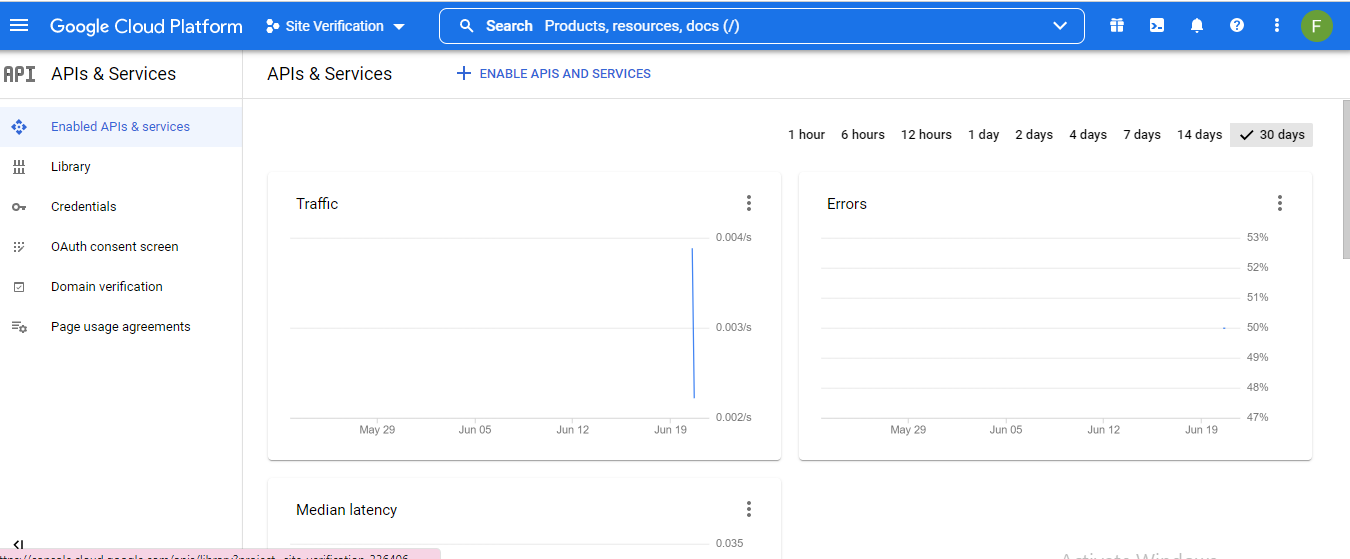Open Page usage agreements
The image size is (1350, 559).
(120, 327)
